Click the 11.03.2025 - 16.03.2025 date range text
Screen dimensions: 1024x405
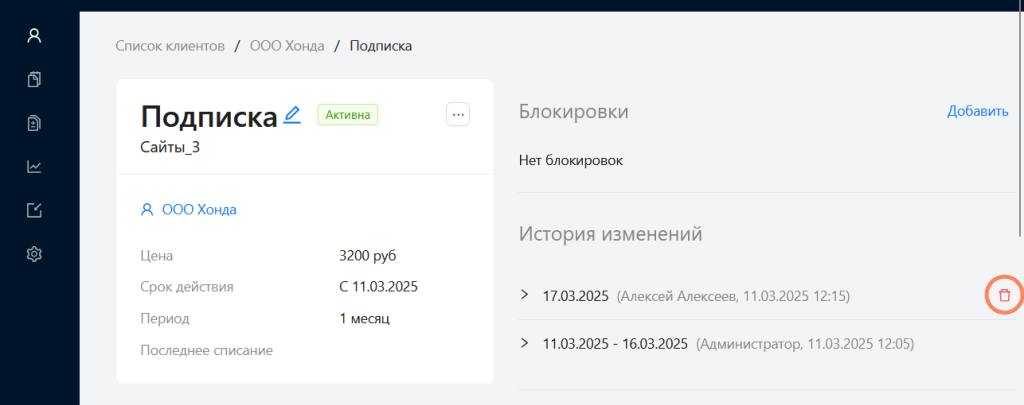(x=615, y=344)
